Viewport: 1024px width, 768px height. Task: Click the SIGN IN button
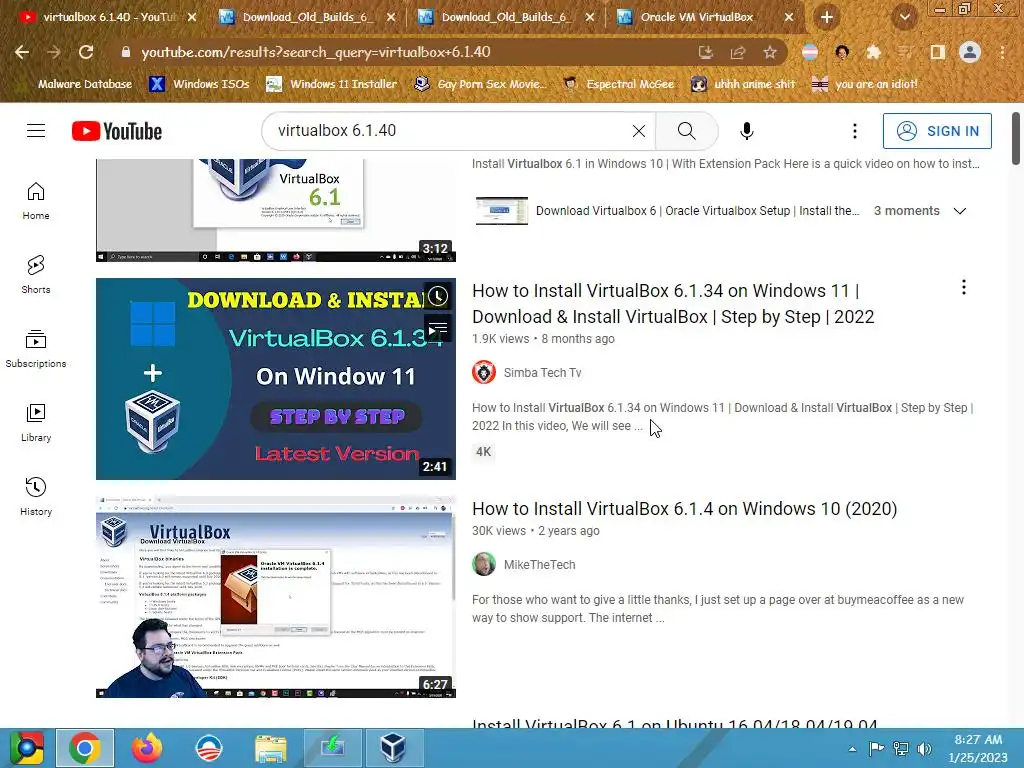(x=936, y=131)
